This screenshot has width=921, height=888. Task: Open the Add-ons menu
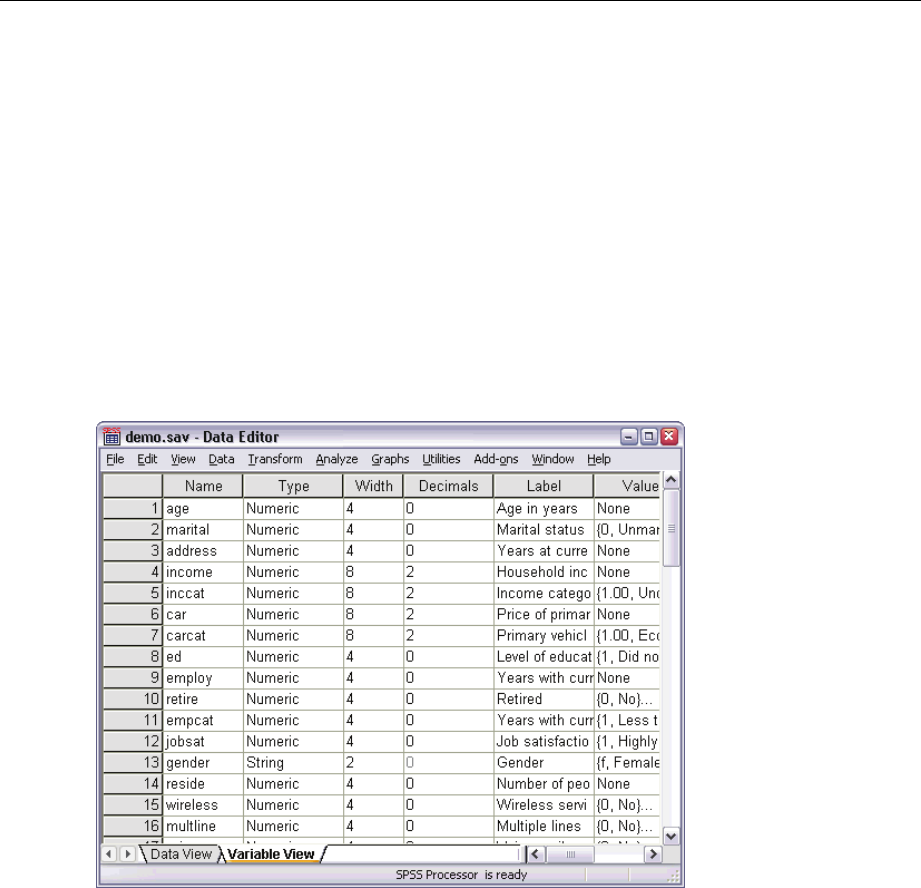tap(496, 459)
